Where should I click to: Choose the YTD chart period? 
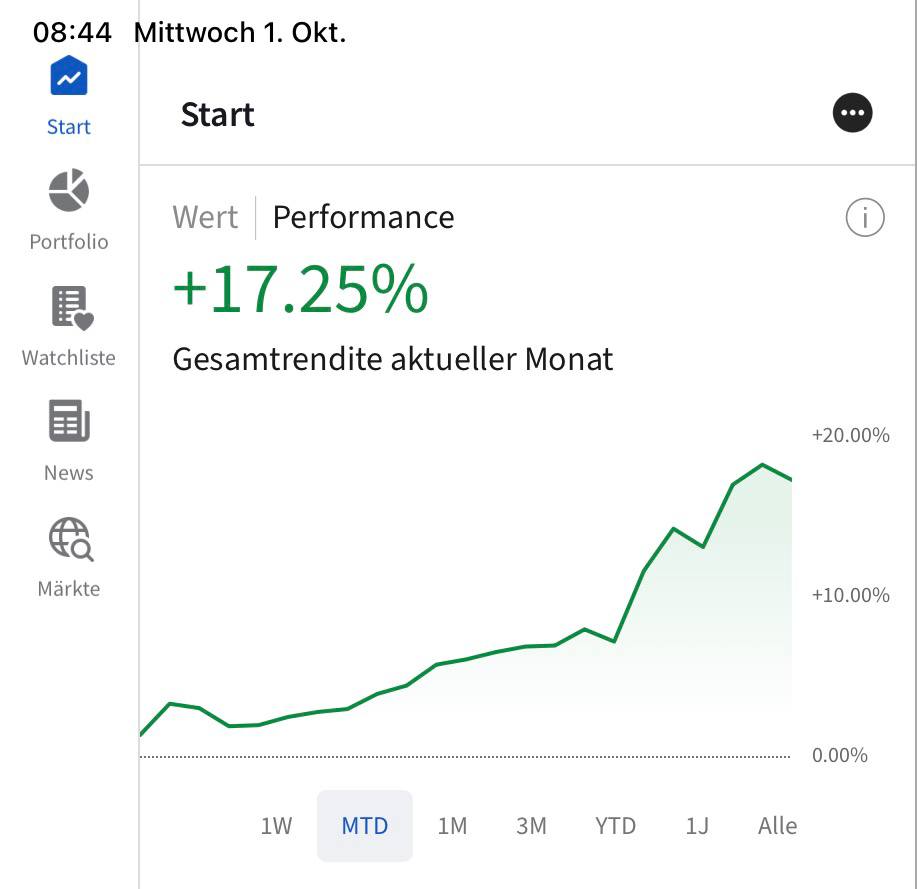[615, 826]
